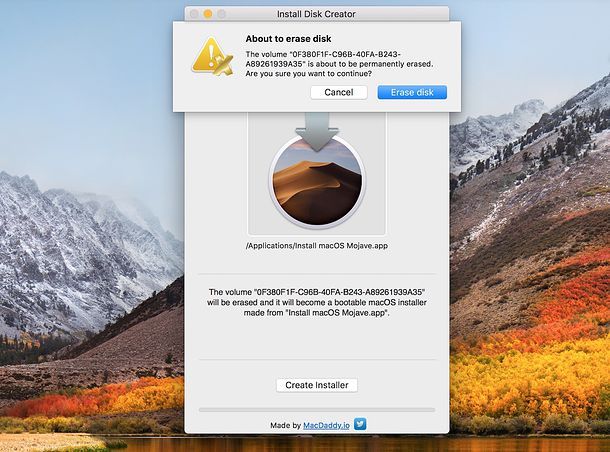Open the MacDaddy.io link
The width and height of the screenshot is (610, 452).
[x=326, y=425]
